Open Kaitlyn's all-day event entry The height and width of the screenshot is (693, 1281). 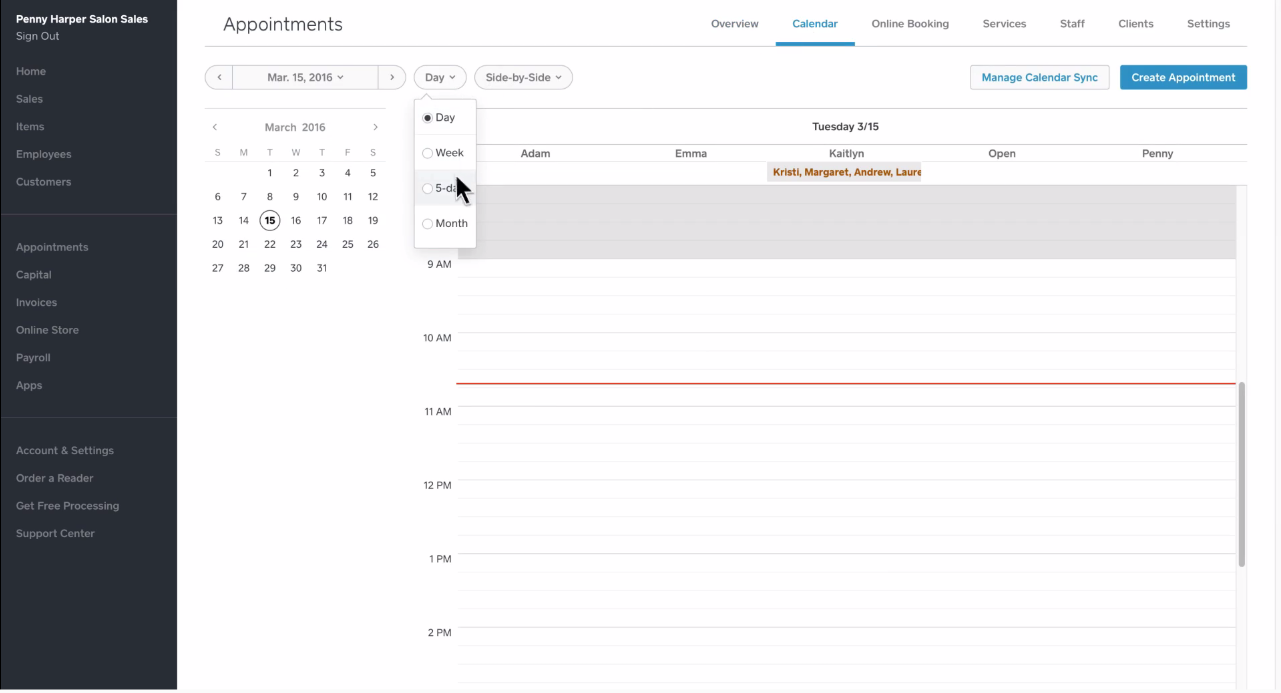point(846,172)
